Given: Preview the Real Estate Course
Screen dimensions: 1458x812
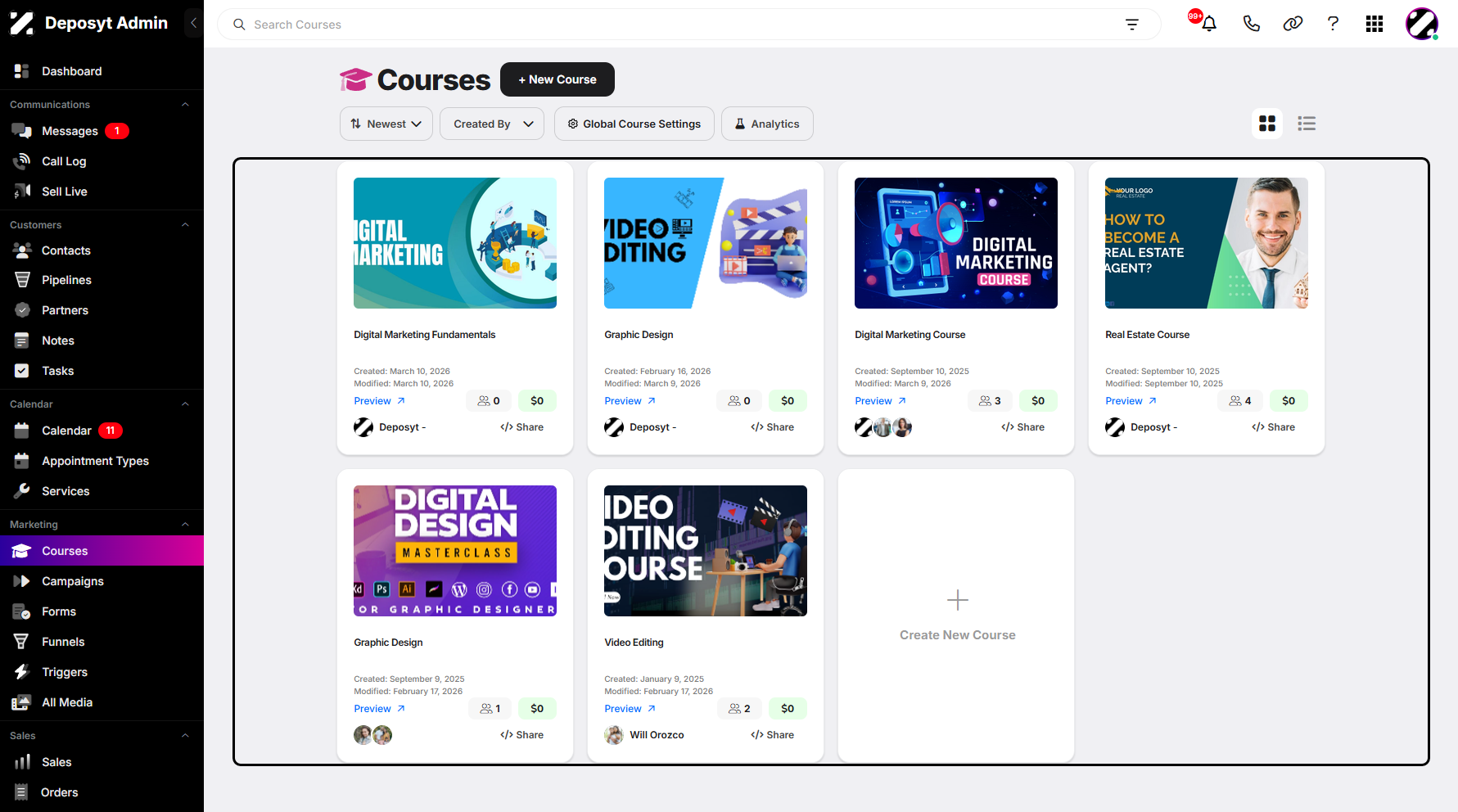Looking at the screenshot, I should pyautogui.click(x=1131, y=401).
